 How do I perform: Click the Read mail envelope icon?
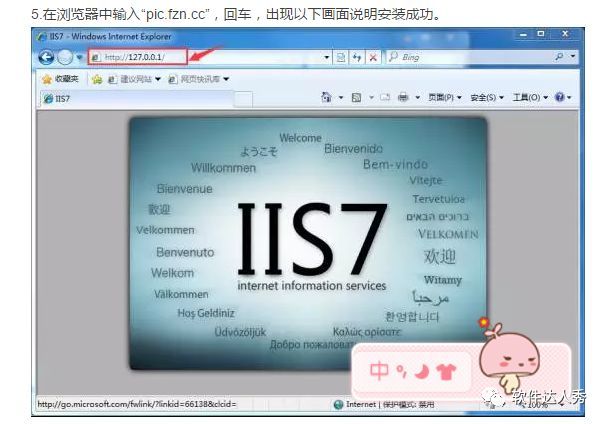385,97
